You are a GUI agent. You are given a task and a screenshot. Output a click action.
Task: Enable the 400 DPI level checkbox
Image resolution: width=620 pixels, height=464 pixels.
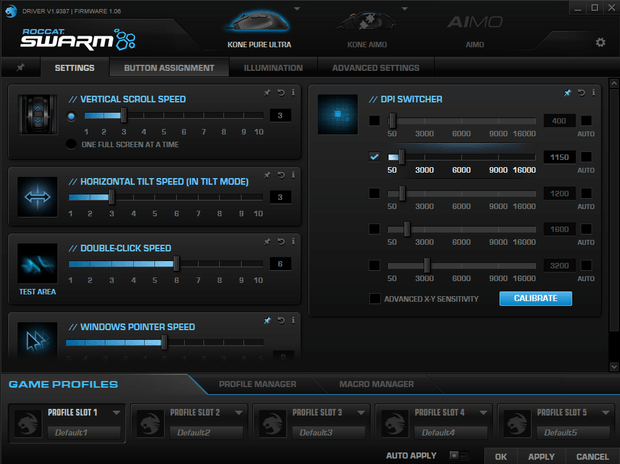pyautogui.click(x=374, y=120)
